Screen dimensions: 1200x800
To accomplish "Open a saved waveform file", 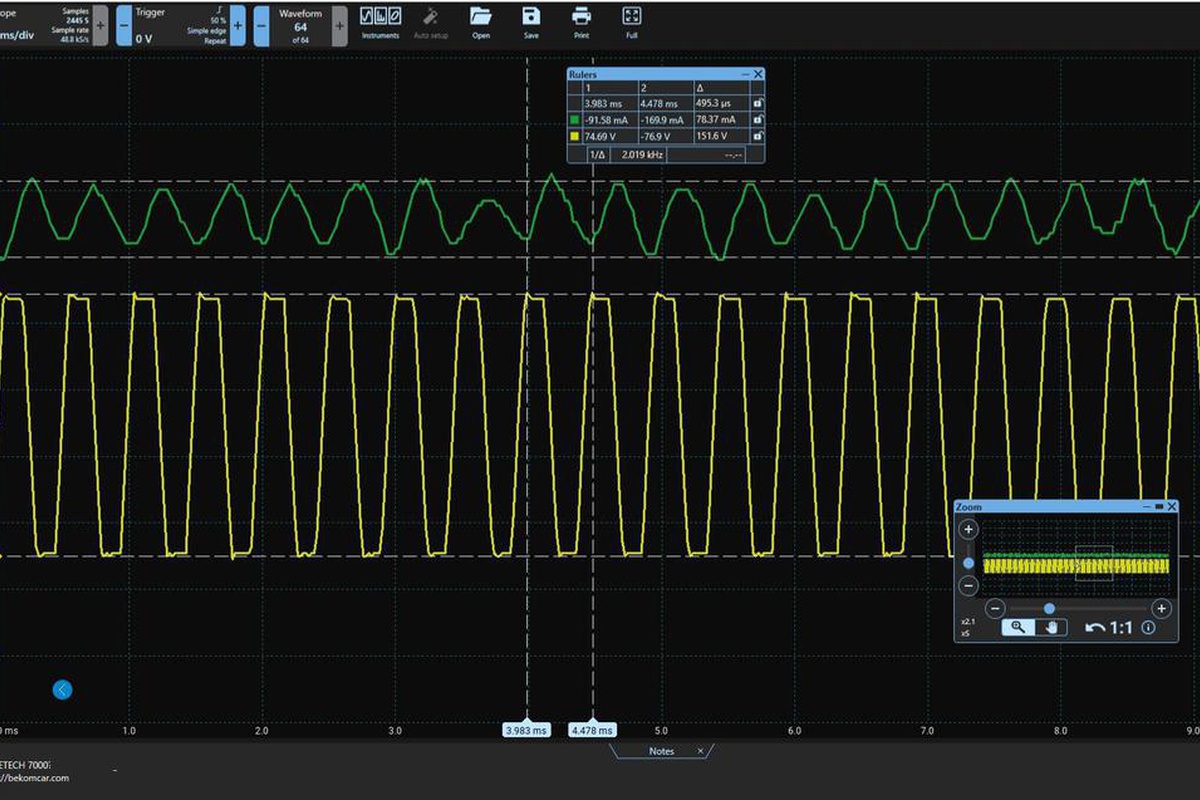I will tap(481, 23).
